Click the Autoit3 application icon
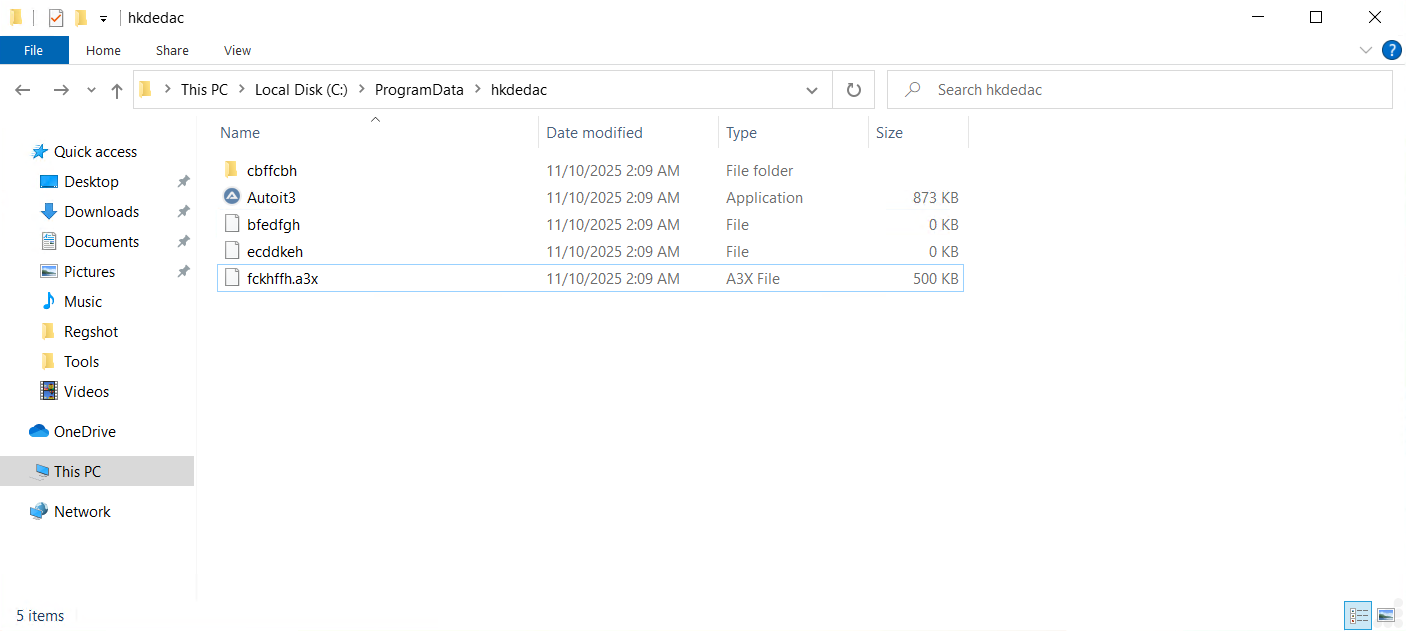Viewport: 1406px width, 631px height. [231, 197]
